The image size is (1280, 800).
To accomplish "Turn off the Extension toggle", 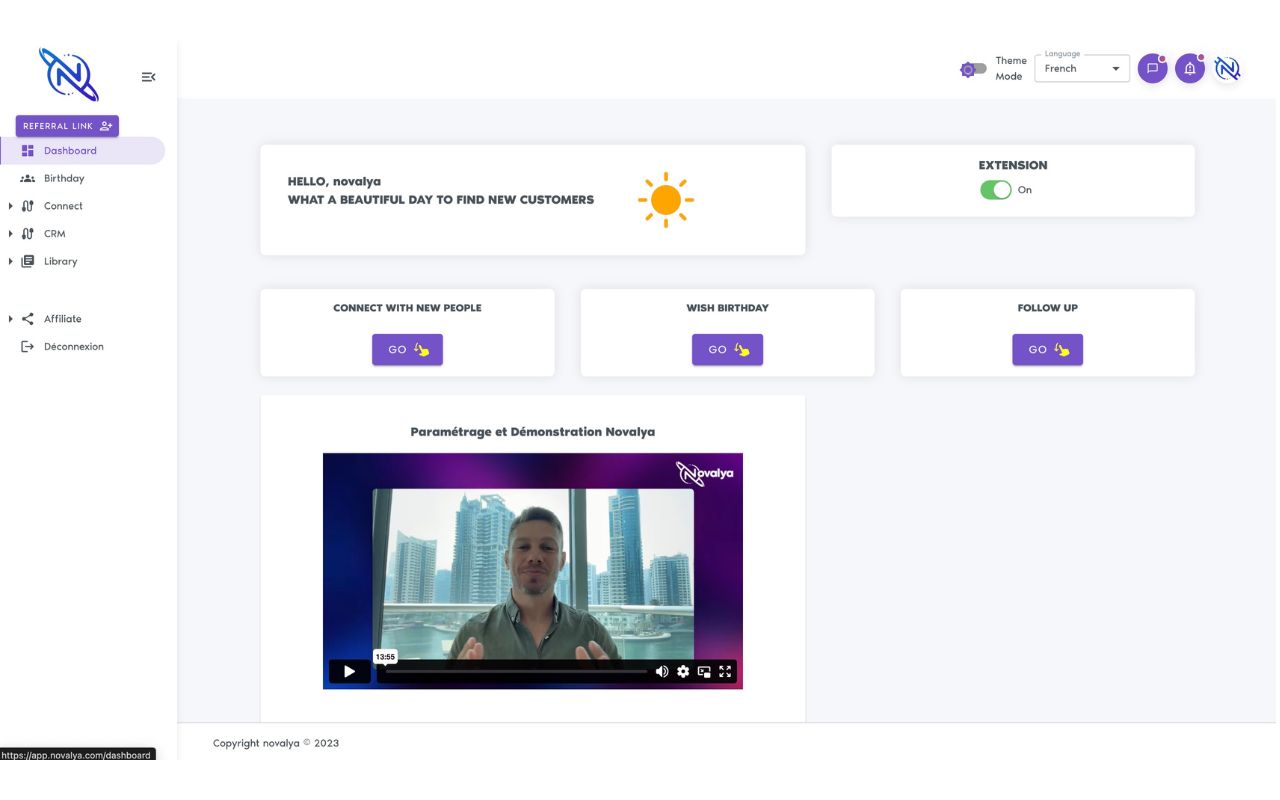I will 996,190.
